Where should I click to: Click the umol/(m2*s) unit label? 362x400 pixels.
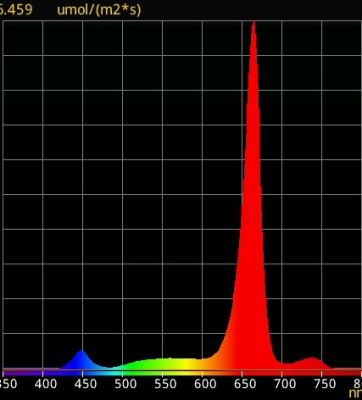click(99, 10)
